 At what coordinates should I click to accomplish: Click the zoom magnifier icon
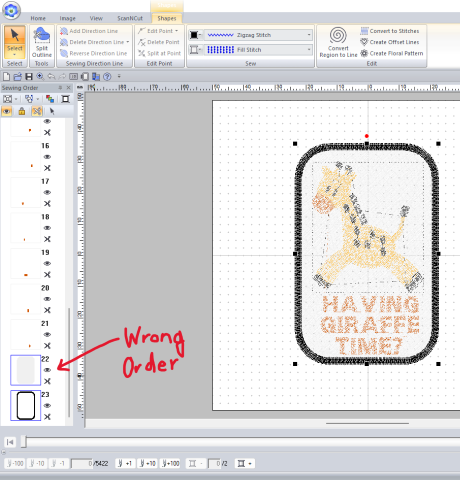pyautogui.click(x=40, y=77)
